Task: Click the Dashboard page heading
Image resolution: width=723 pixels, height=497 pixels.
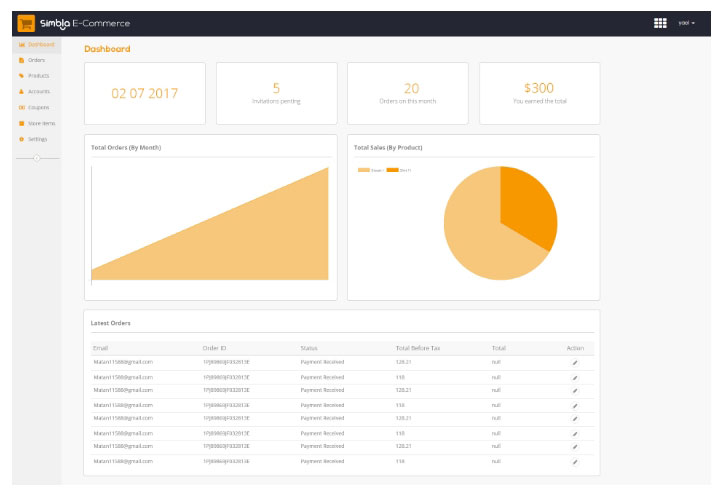Action: pos(107,49)
